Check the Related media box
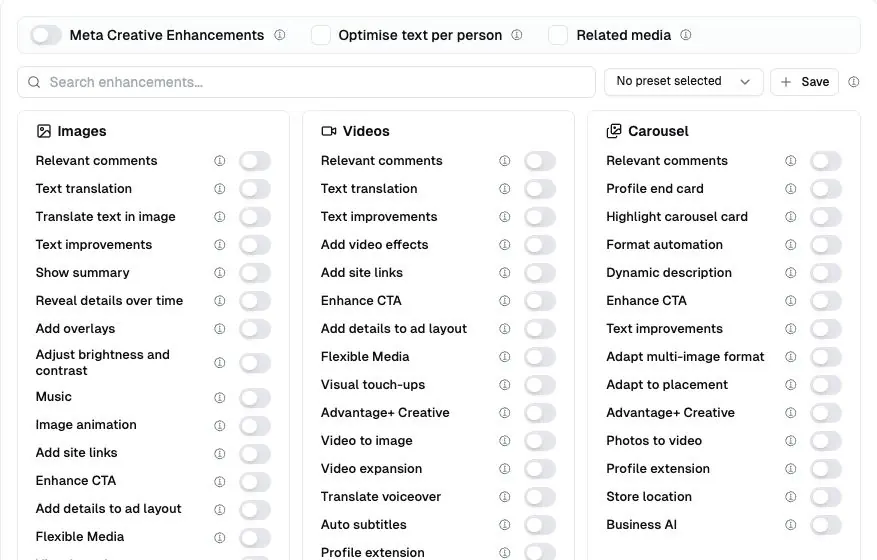The height and width of the screenshot is (560, 877). [558, 35]
